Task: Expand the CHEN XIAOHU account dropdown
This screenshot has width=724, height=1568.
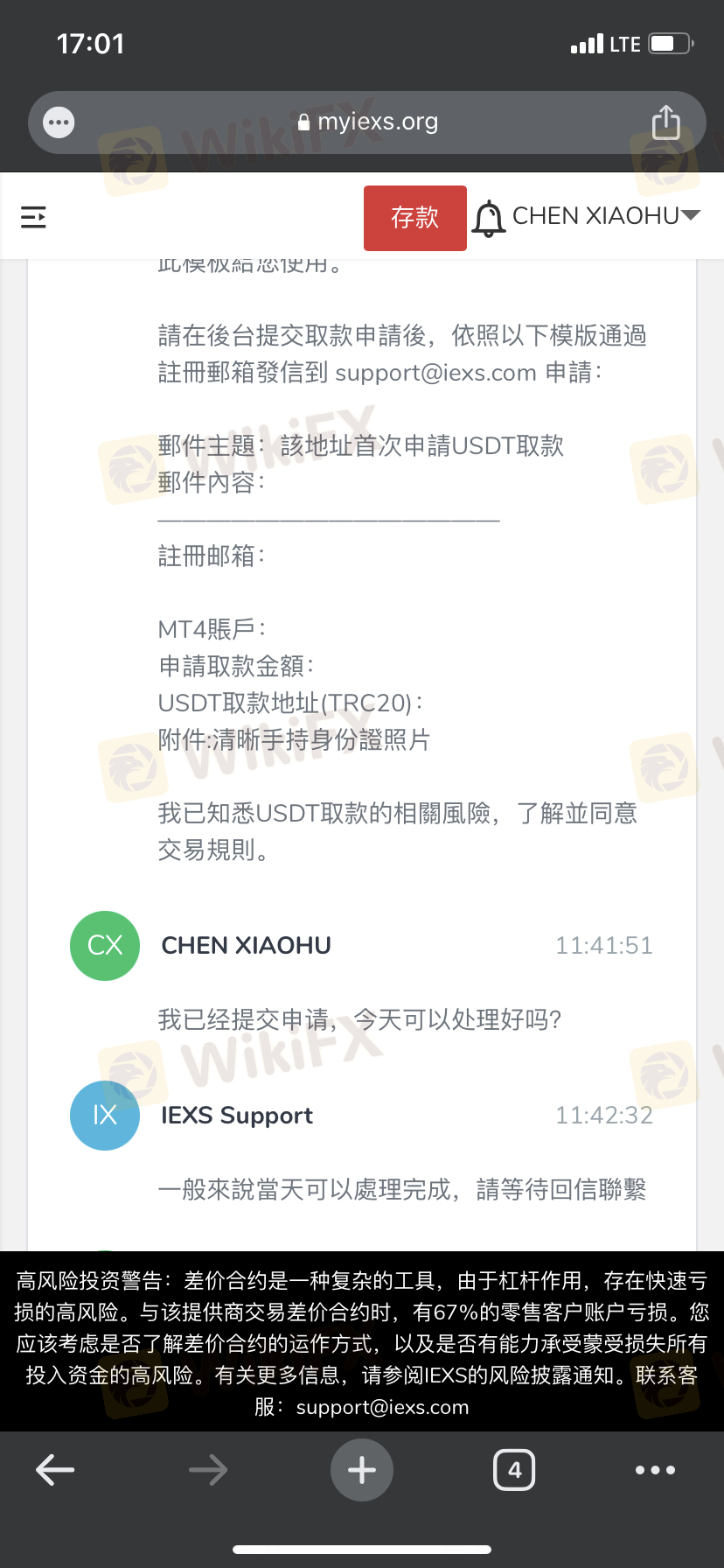Action: (606, 216)
